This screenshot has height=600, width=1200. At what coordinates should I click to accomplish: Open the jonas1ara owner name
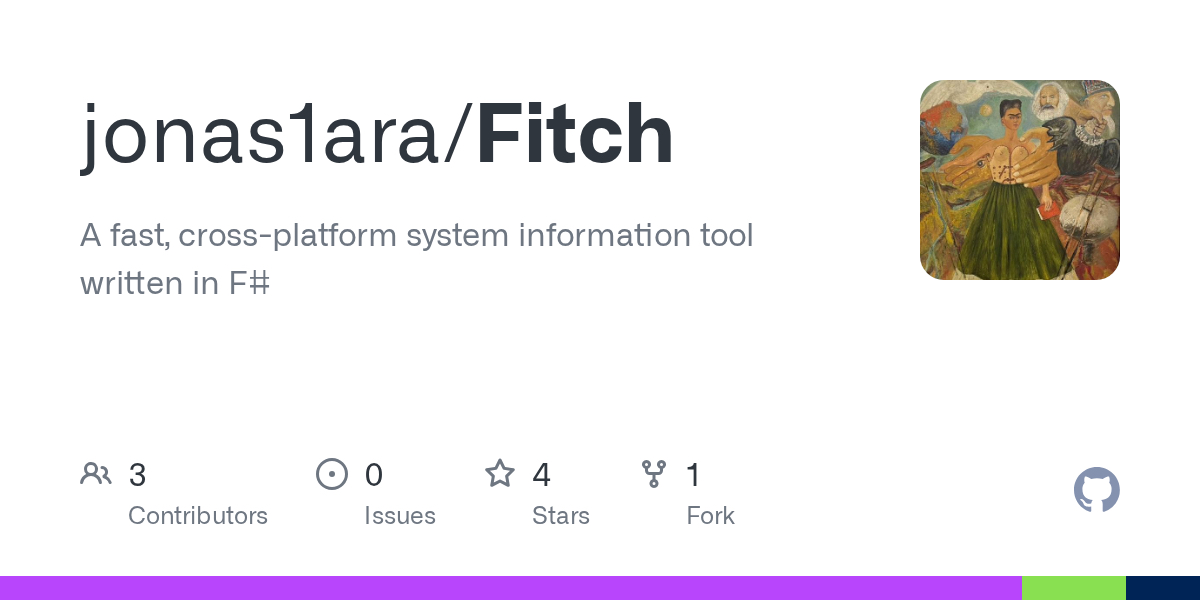268,135
